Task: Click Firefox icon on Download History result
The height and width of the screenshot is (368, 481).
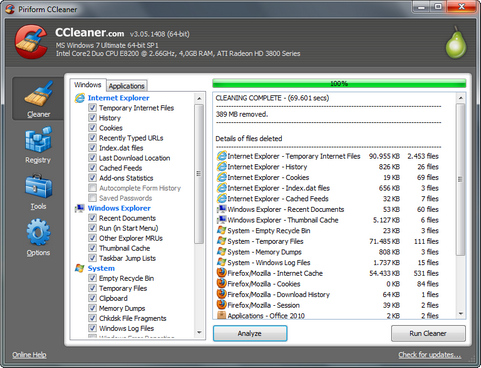Action: 221,294
